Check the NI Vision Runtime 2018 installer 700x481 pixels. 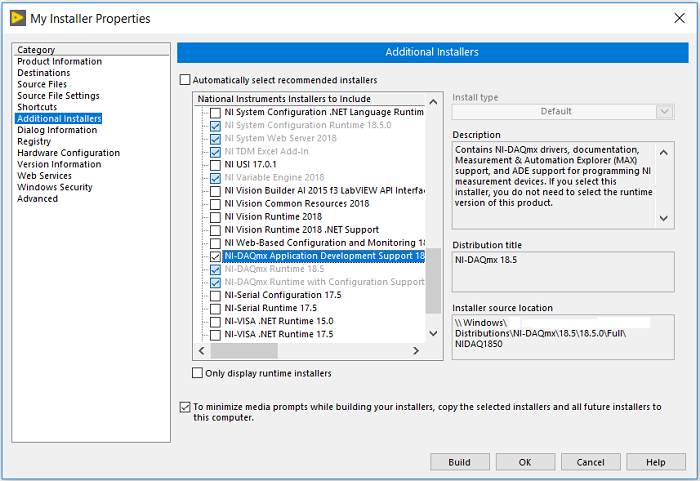tap(215, 216)
